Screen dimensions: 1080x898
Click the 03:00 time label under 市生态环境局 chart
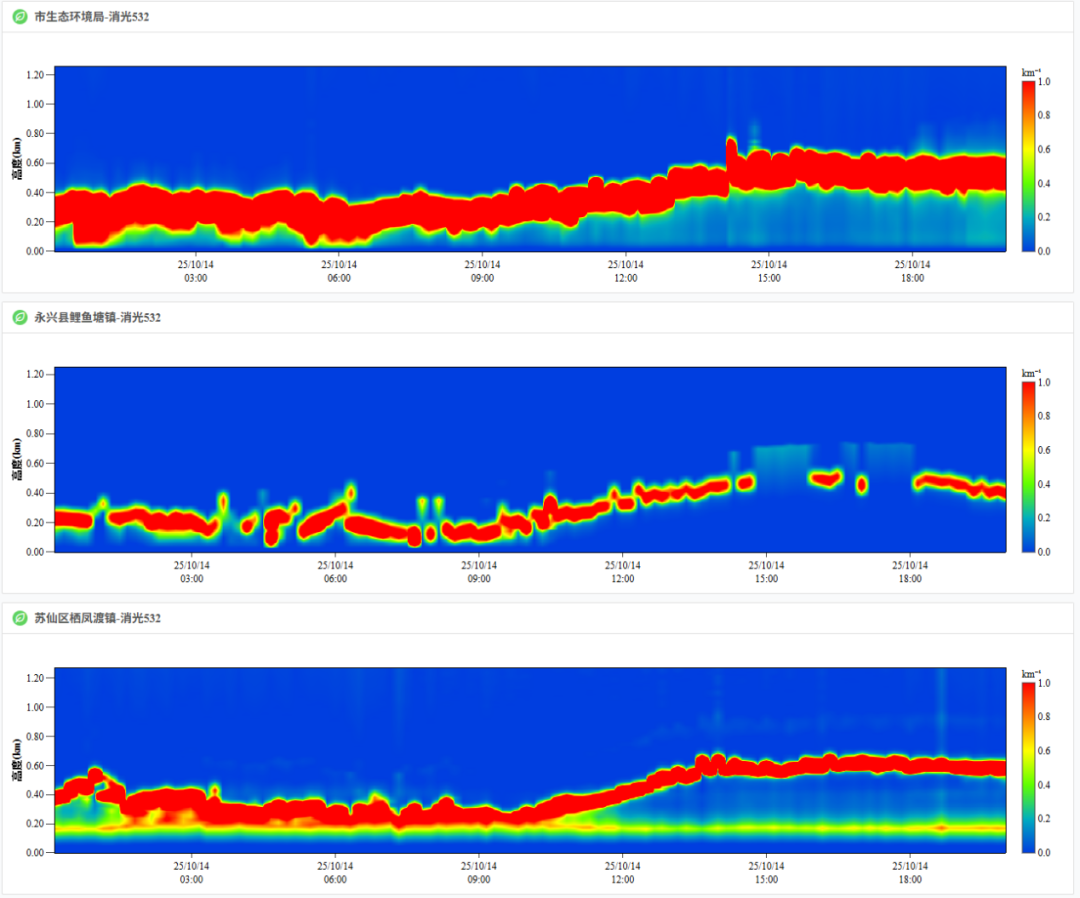pyautogui.click(x=195, y=278)
